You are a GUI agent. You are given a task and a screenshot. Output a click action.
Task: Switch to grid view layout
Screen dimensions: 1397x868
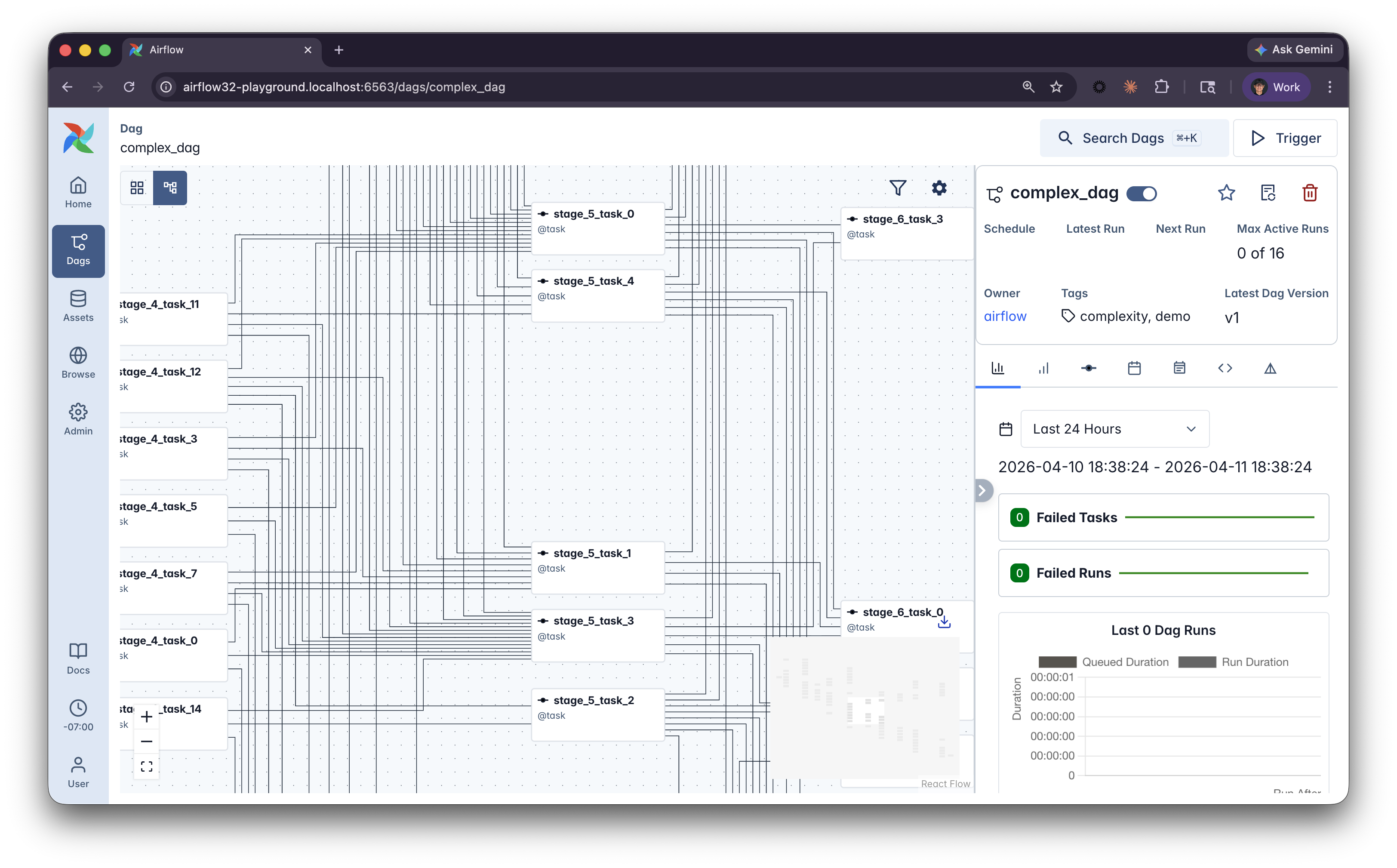tap(137, 188)
